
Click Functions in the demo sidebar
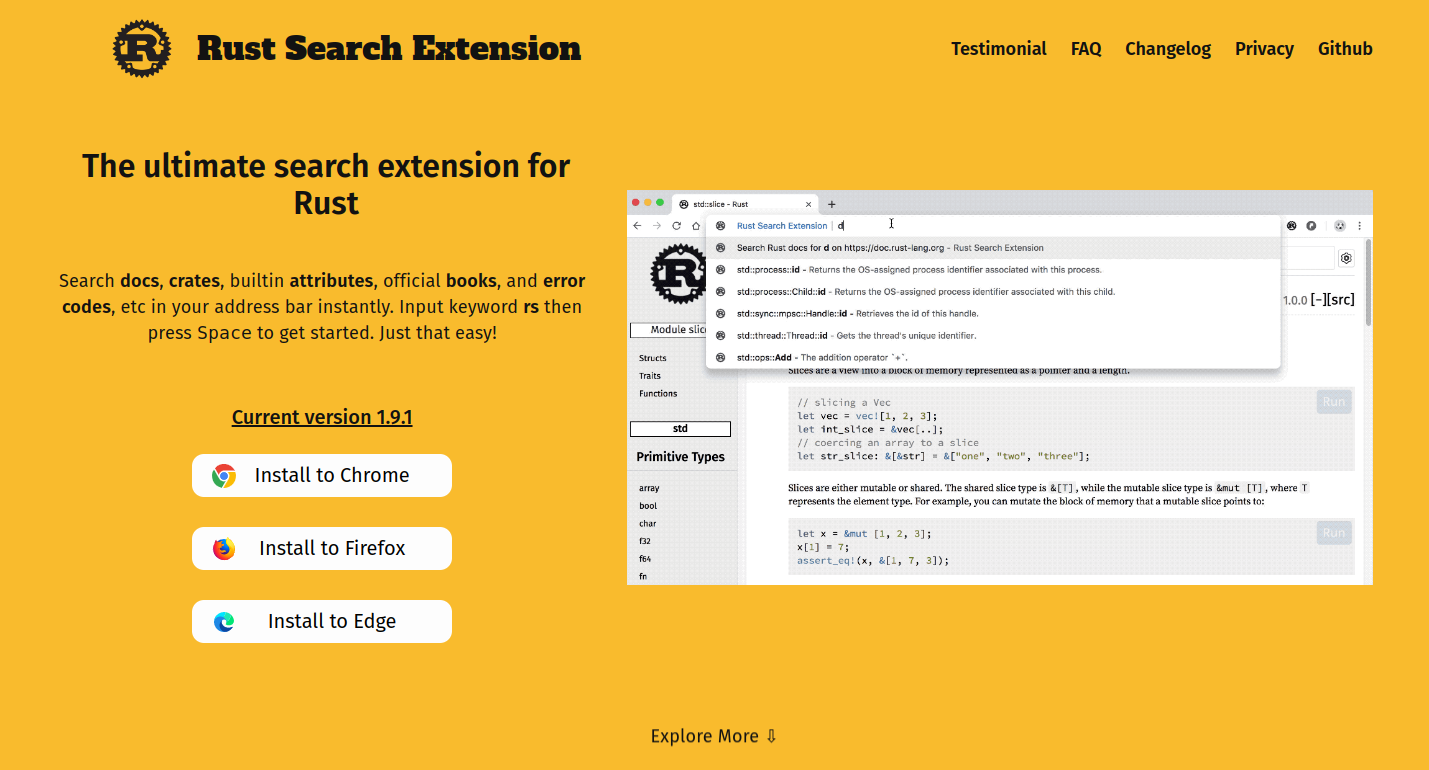pyautogui.click(x=658, y=394)
